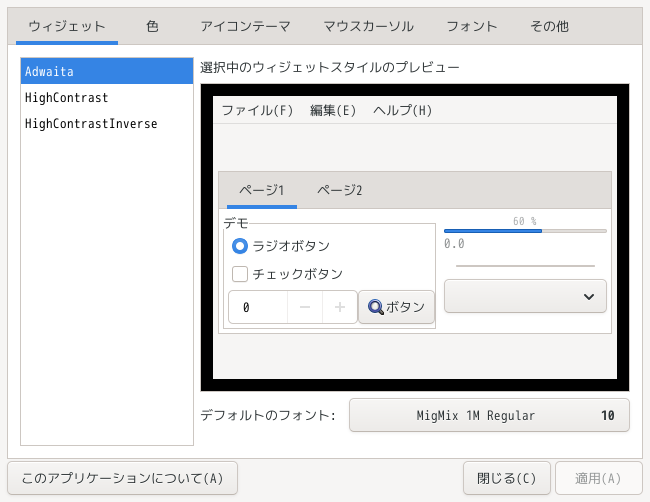Click the magnifier icon on ボタン

(x=376, y=308)
